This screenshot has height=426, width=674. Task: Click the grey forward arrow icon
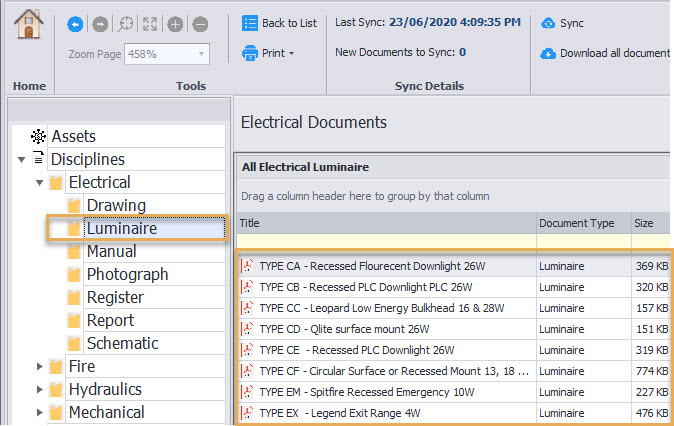100,25
